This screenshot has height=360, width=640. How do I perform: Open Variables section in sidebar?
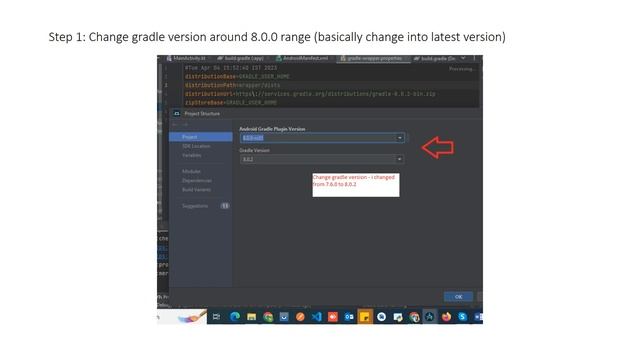(x=191, y=156)
